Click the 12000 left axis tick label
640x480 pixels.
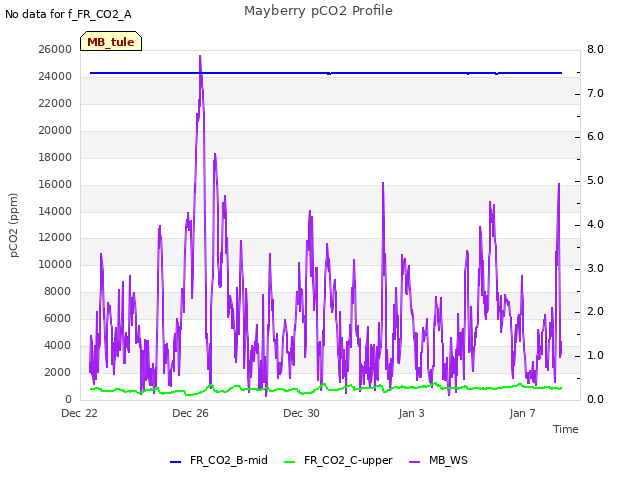tap(55, 238)
